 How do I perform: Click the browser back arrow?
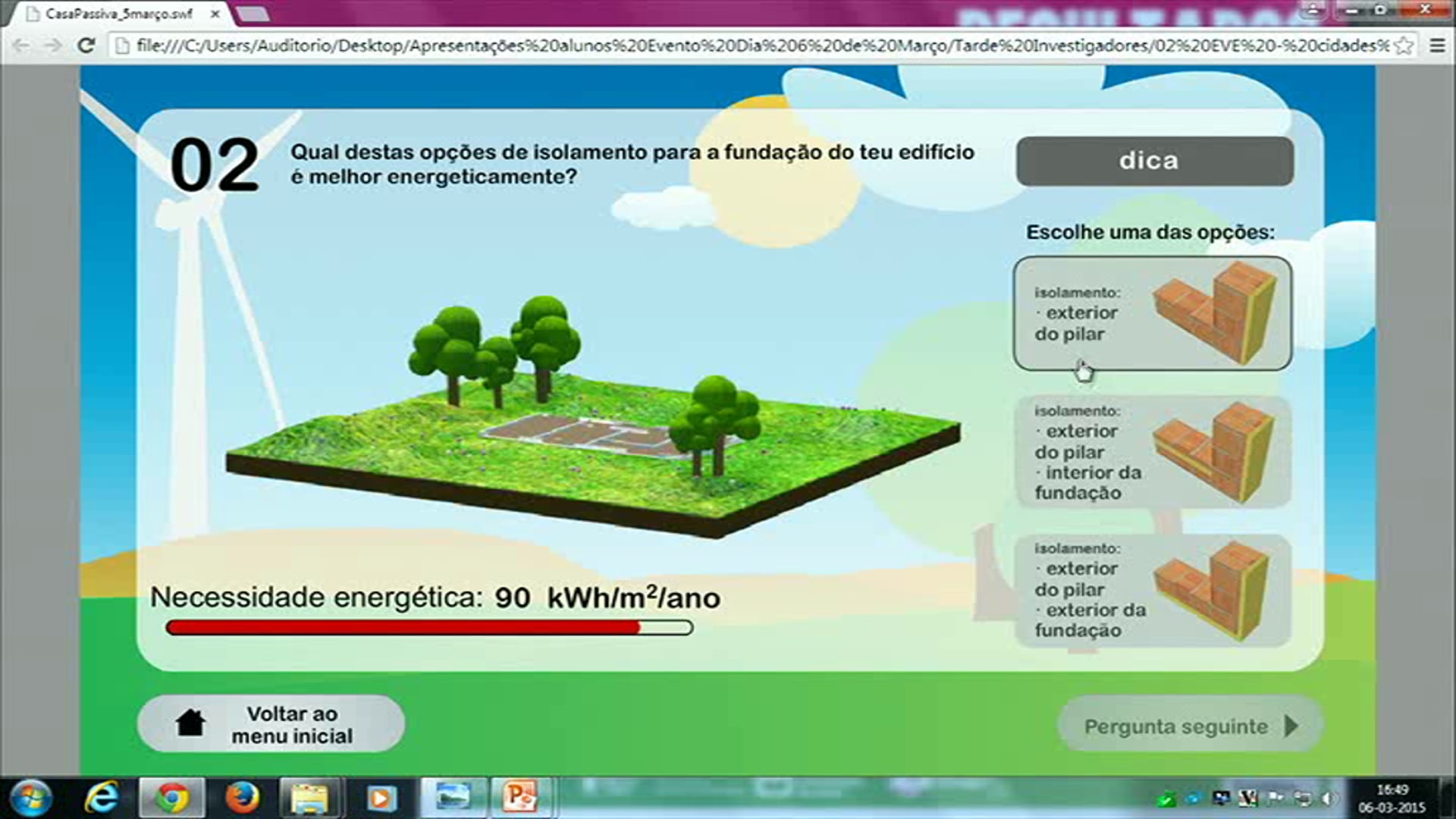[21, 45]
